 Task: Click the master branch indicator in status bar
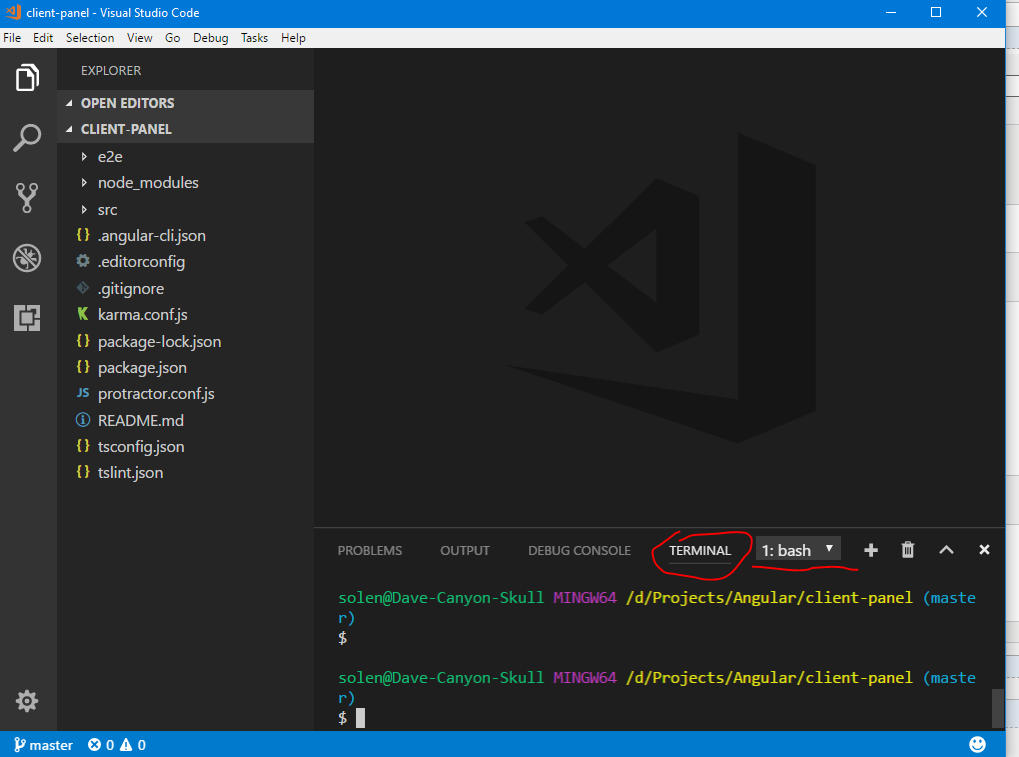pyautogui.click(x=44, y=745)
